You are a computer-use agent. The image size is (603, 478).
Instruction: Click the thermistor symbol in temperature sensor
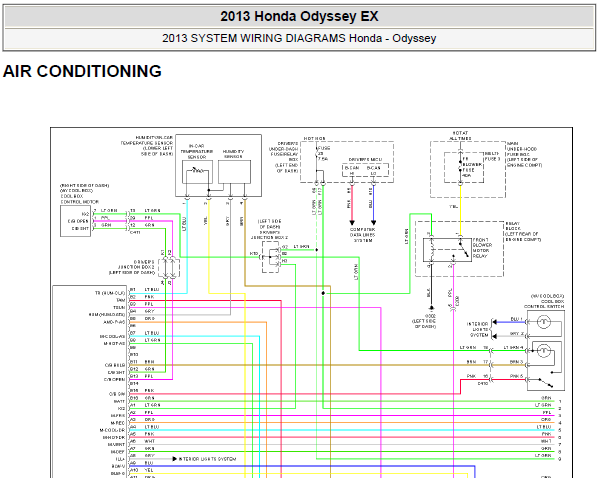tap(197, 169)
